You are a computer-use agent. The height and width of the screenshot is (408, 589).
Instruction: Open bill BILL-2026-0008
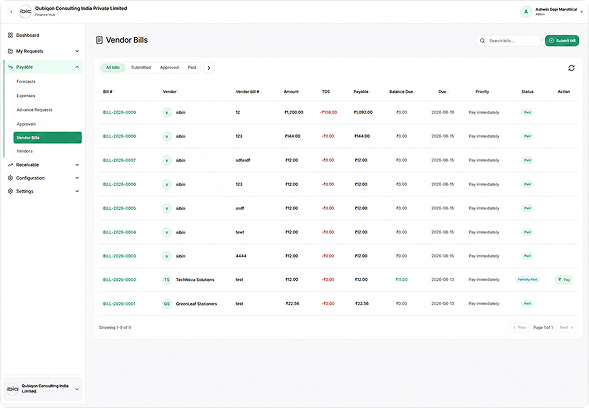click(119, 136)
